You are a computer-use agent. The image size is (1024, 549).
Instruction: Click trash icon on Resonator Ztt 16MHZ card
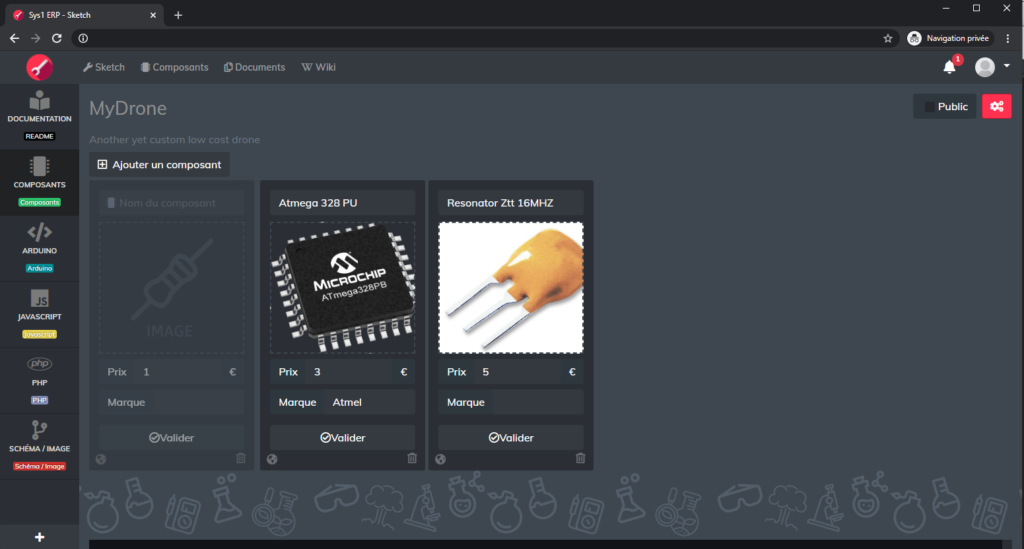coord(580,458)
